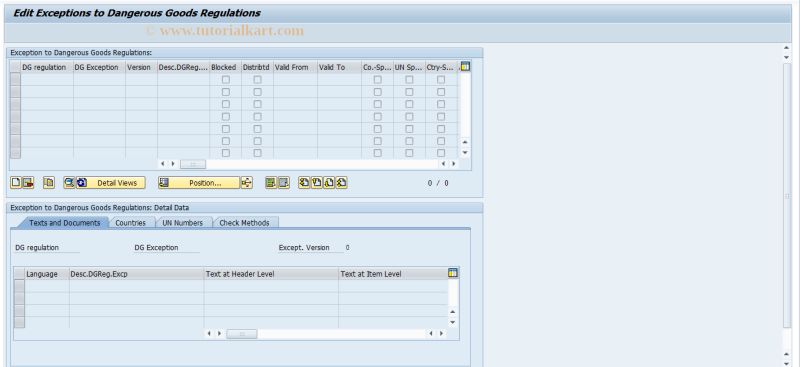The image size is (800, 367).
Task: Go to last page icon
Action: point(341,183)
